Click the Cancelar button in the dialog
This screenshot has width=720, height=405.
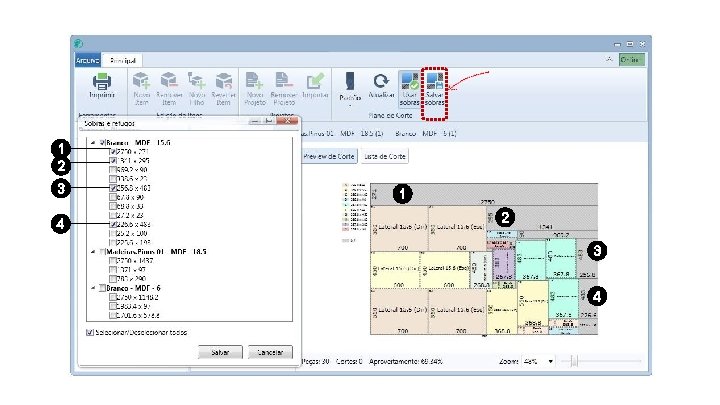coord(270,352)
